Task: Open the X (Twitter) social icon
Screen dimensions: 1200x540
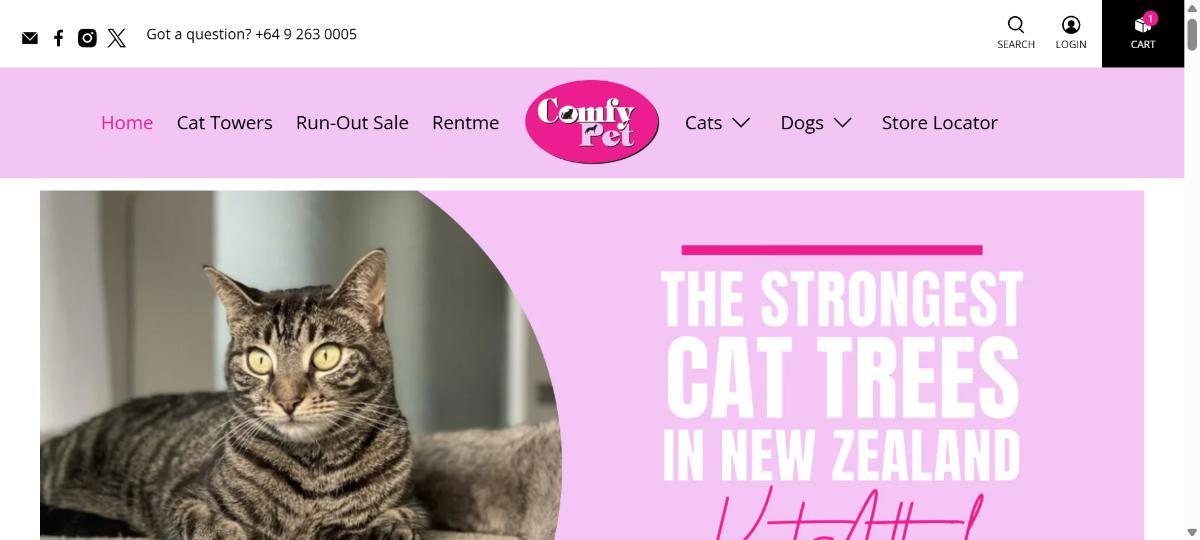Action: [x=117, y=38]
